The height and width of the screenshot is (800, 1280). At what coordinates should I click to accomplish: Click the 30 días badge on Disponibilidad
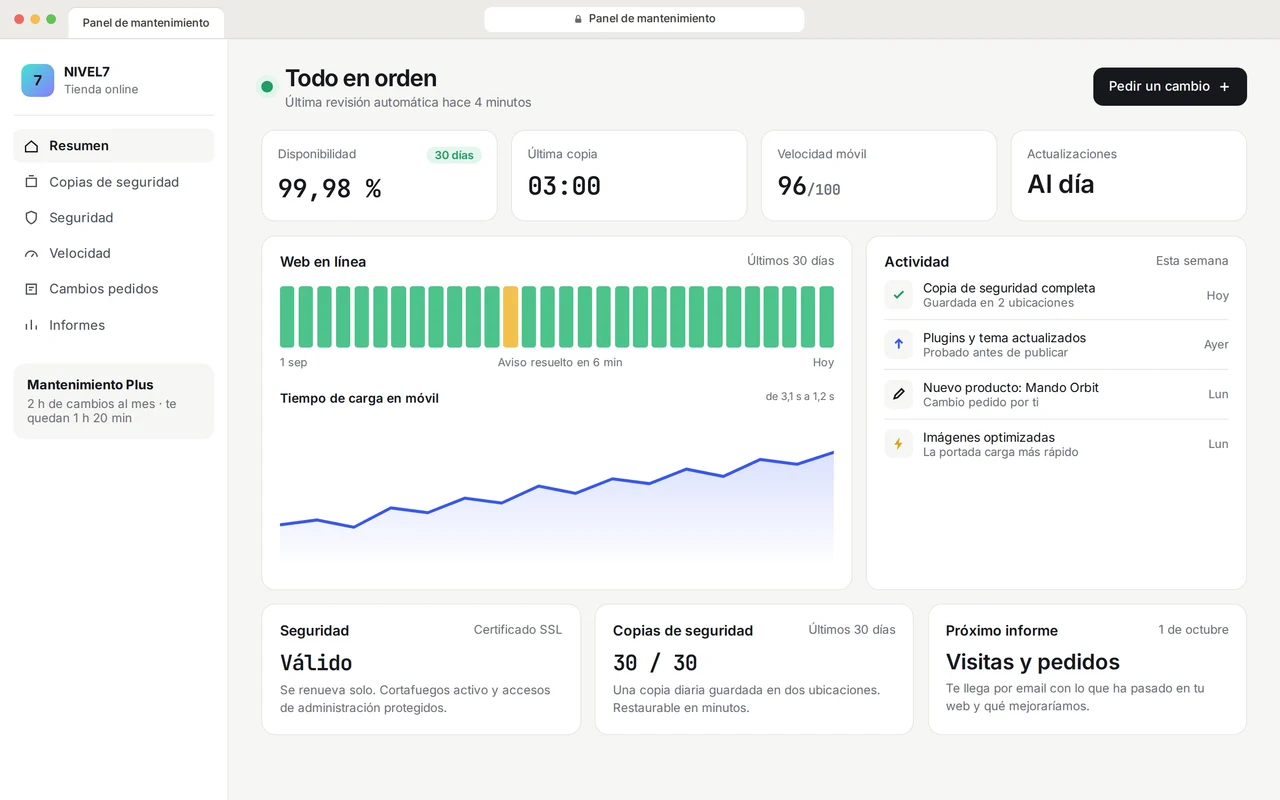coord(454,155)
